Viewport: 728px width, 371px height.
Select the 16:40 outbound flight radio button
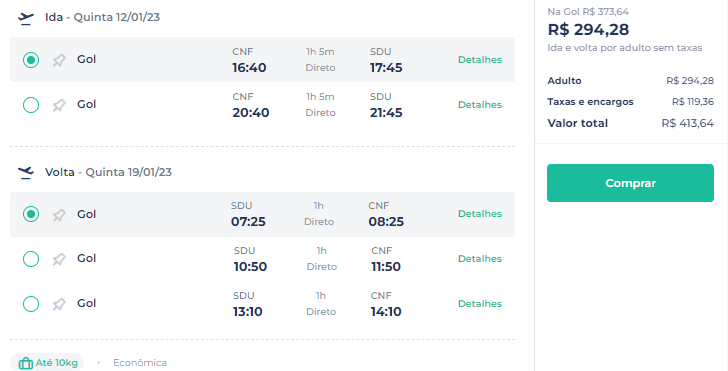(31, 60)
